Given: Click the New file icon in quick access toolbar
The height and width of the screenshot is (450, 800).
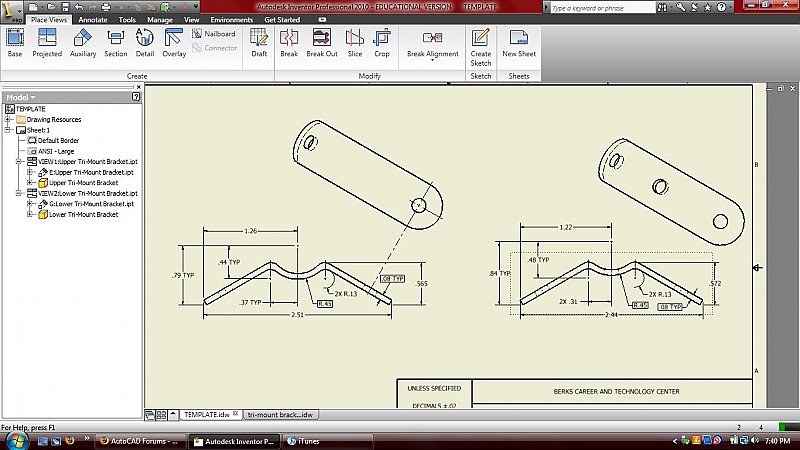Looking at the screenshot, I should 33,7.
